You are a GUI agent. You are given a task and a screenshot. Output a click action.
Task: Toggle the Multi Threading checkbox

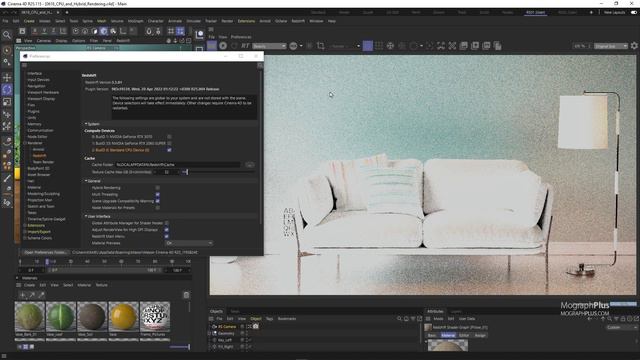click(x=158, y=194)
